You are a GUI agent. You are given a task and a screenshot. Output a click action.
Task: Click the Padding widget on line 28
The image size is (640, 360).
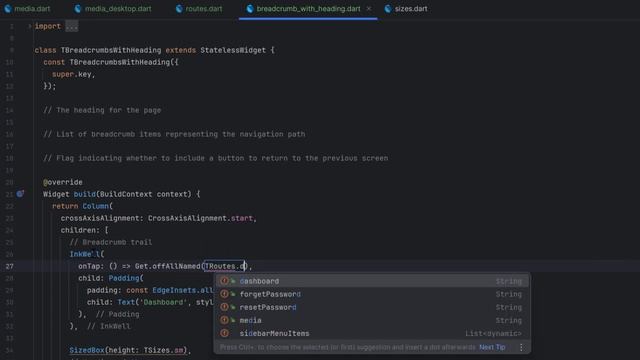click(124, 278)
